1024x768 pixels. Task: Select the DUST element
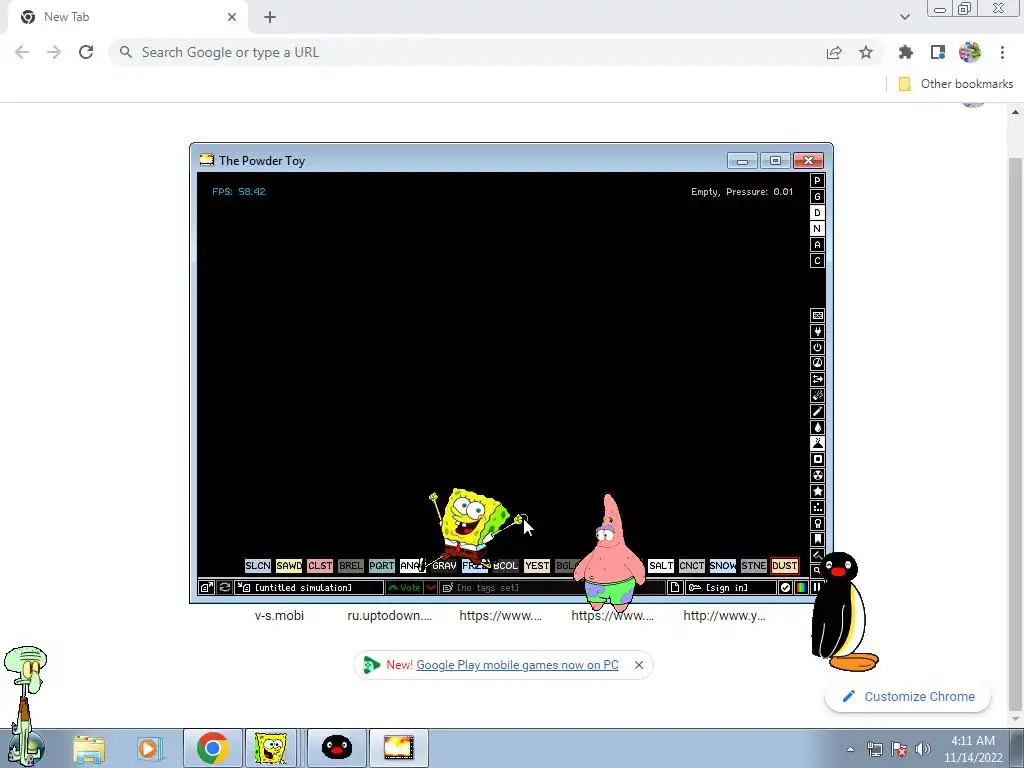[x=784, y=566]
